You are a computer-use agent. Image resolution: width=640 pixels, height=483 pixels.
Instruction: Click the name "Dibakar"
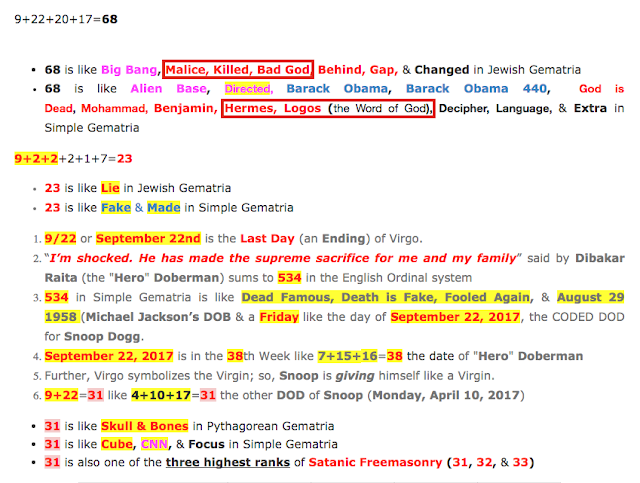(600, 258)
